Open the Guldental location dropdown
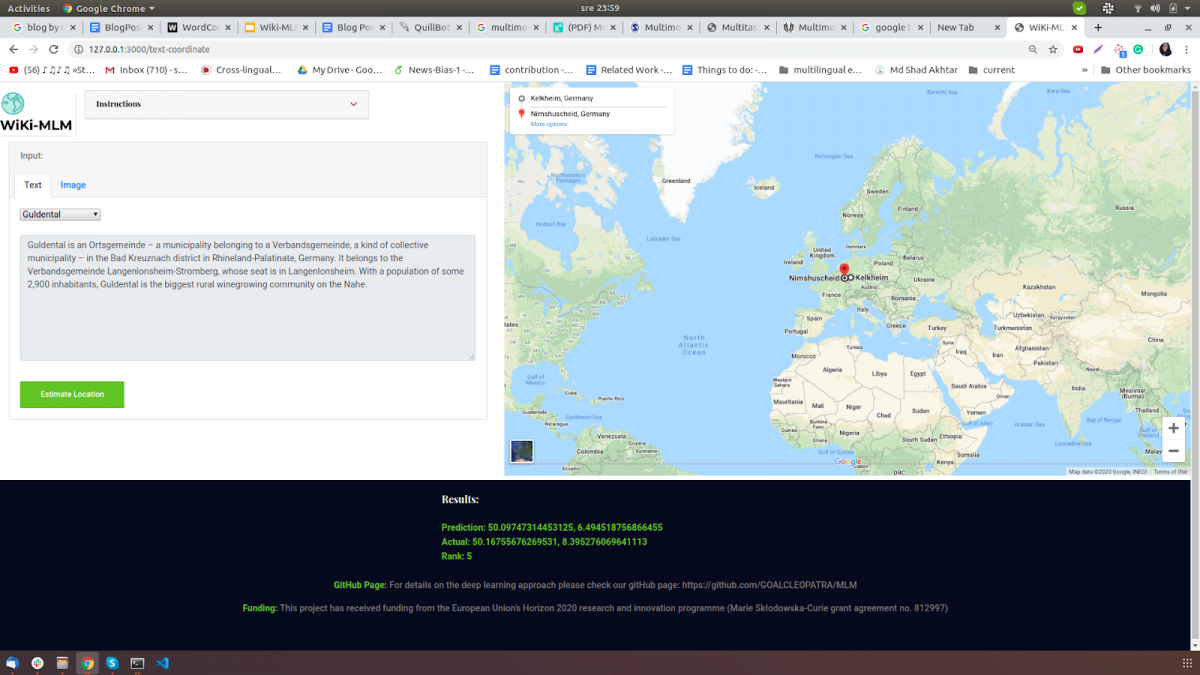1200x675 pixels. click(59, 213)
